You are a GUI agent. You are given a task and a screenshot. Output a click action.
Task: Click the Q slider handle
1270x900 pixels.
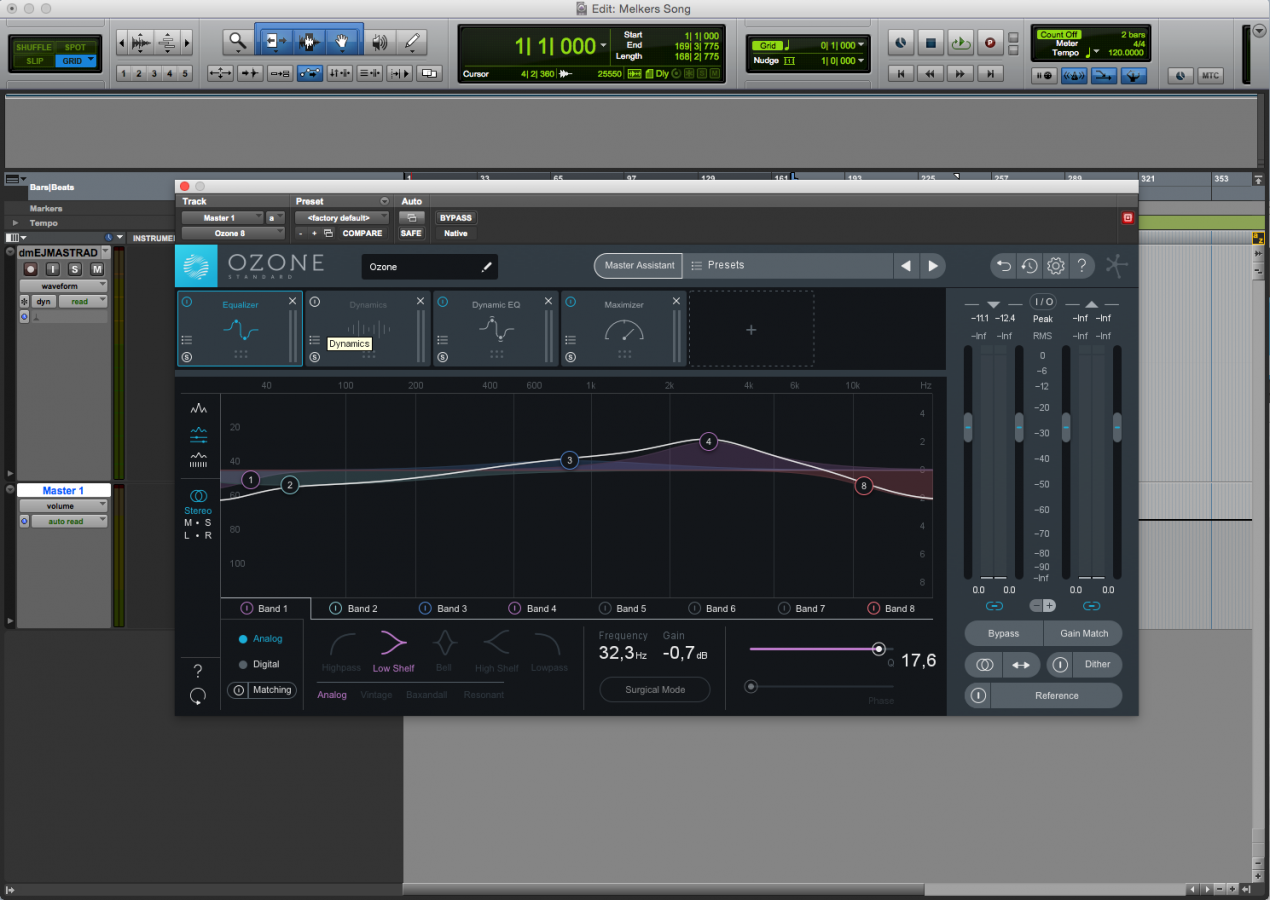(x=878, y=649)
